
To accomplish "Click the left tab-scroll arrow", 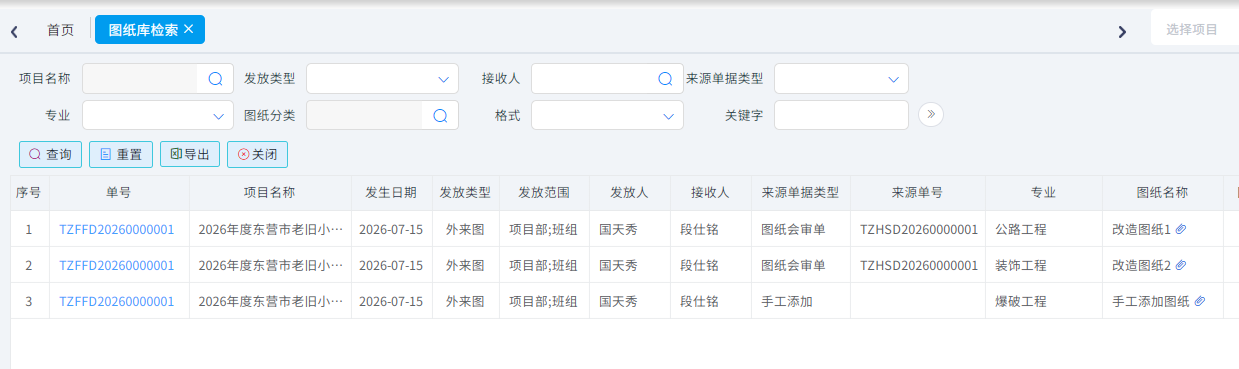I will (14, 32).
